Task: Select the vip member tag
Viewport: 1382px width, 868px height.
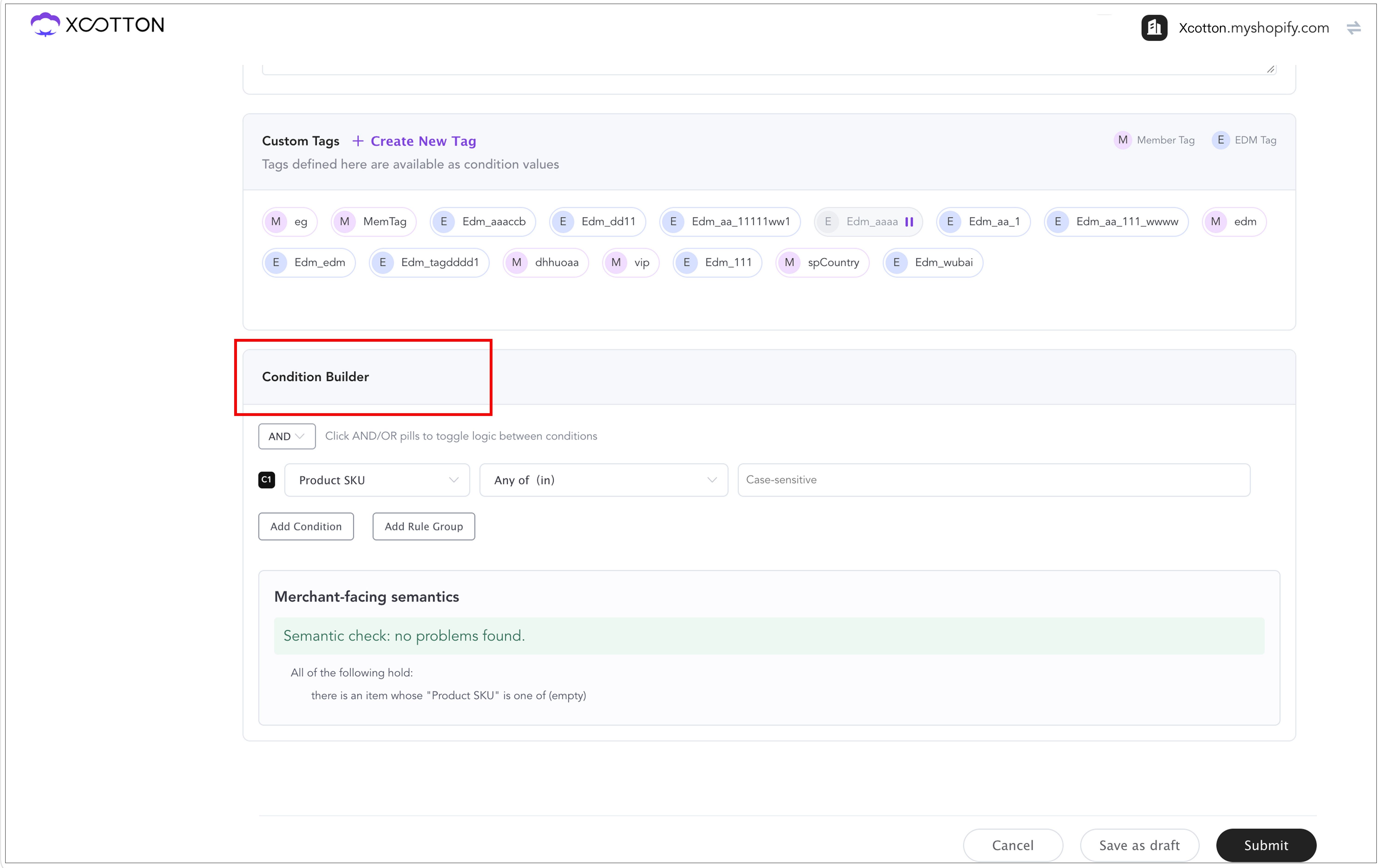Action: [x=631, y=263]
